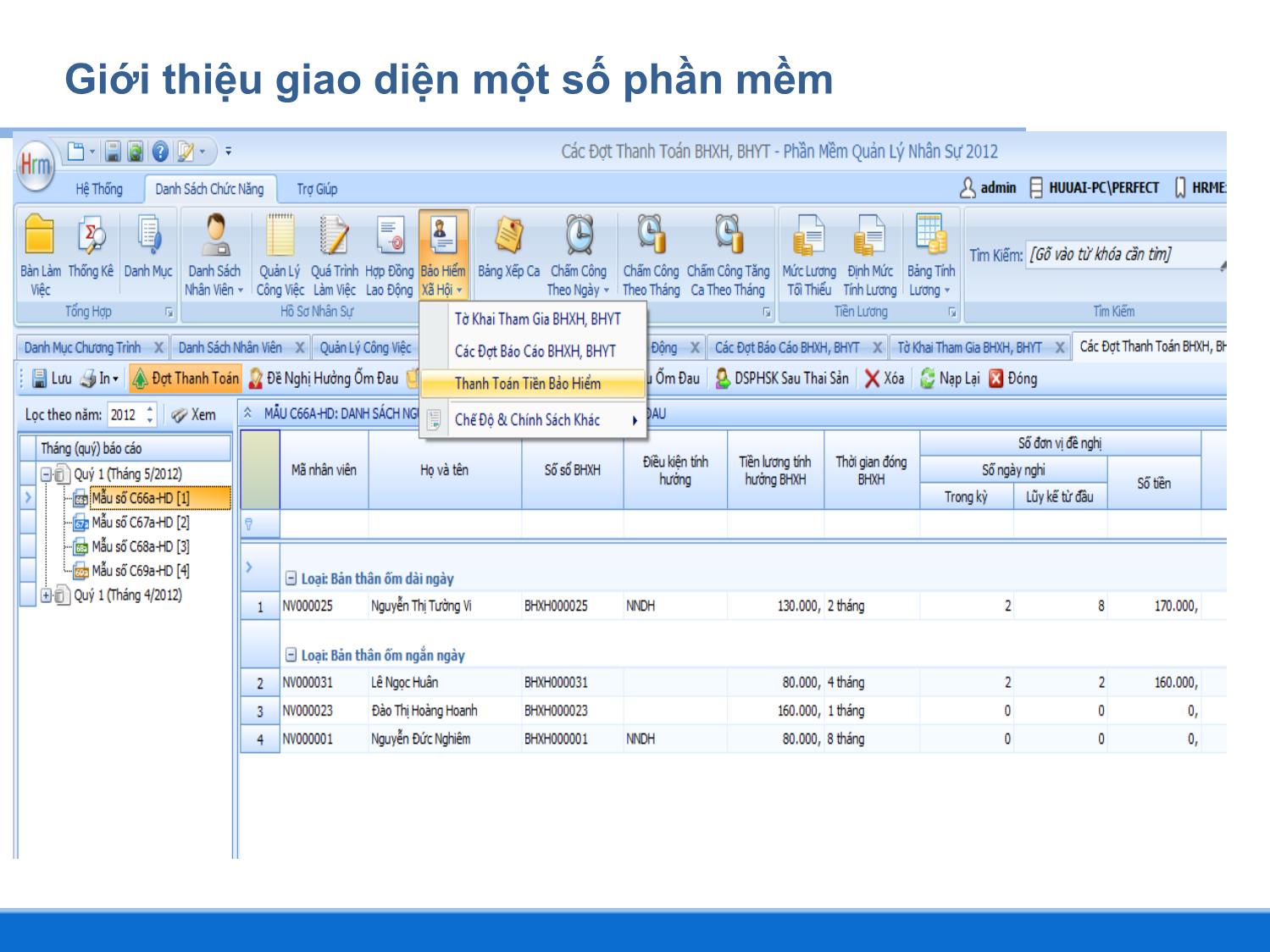Image resolution: width=1270 pixels, height=952 pixels.
Task: Switch to Danh Sách Chức Năng ribbon tab
Action: pos(209,189)
